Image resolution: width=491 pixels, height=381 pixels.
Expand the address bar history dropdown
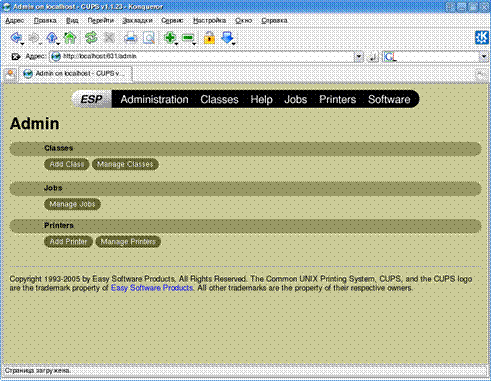(x=359, y=57)
